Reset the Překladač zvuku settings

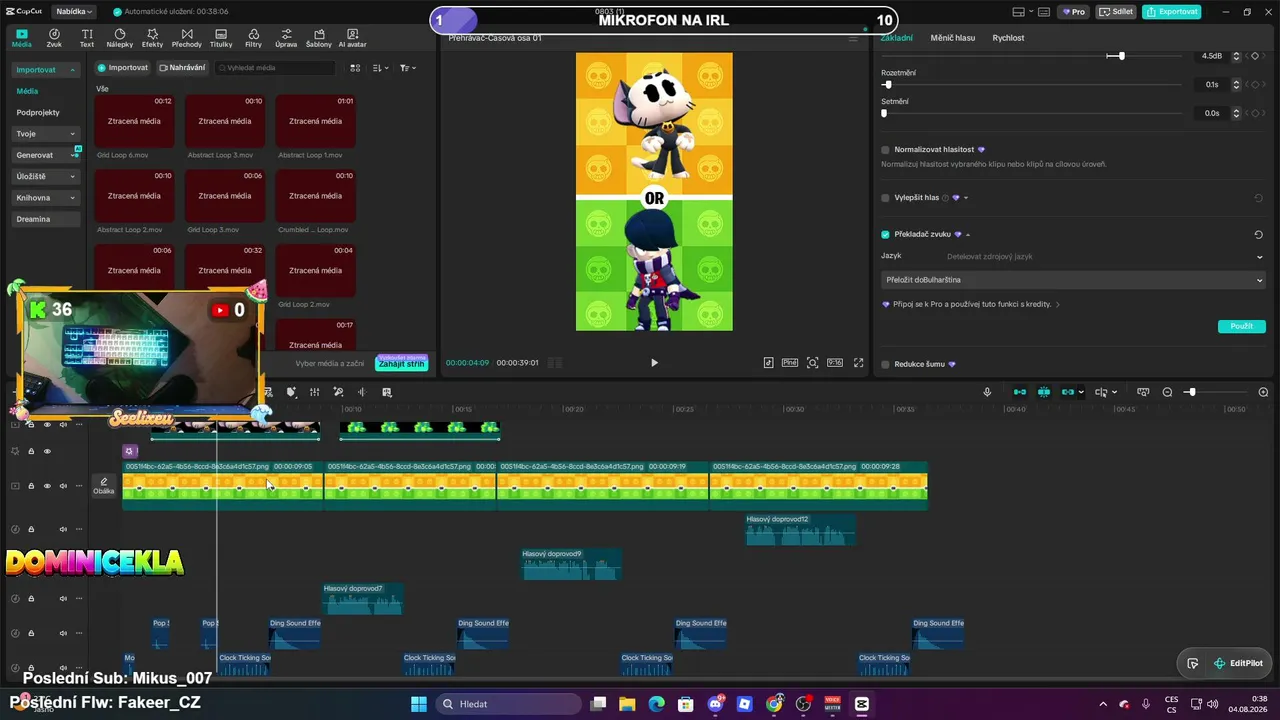(1258, 235)
